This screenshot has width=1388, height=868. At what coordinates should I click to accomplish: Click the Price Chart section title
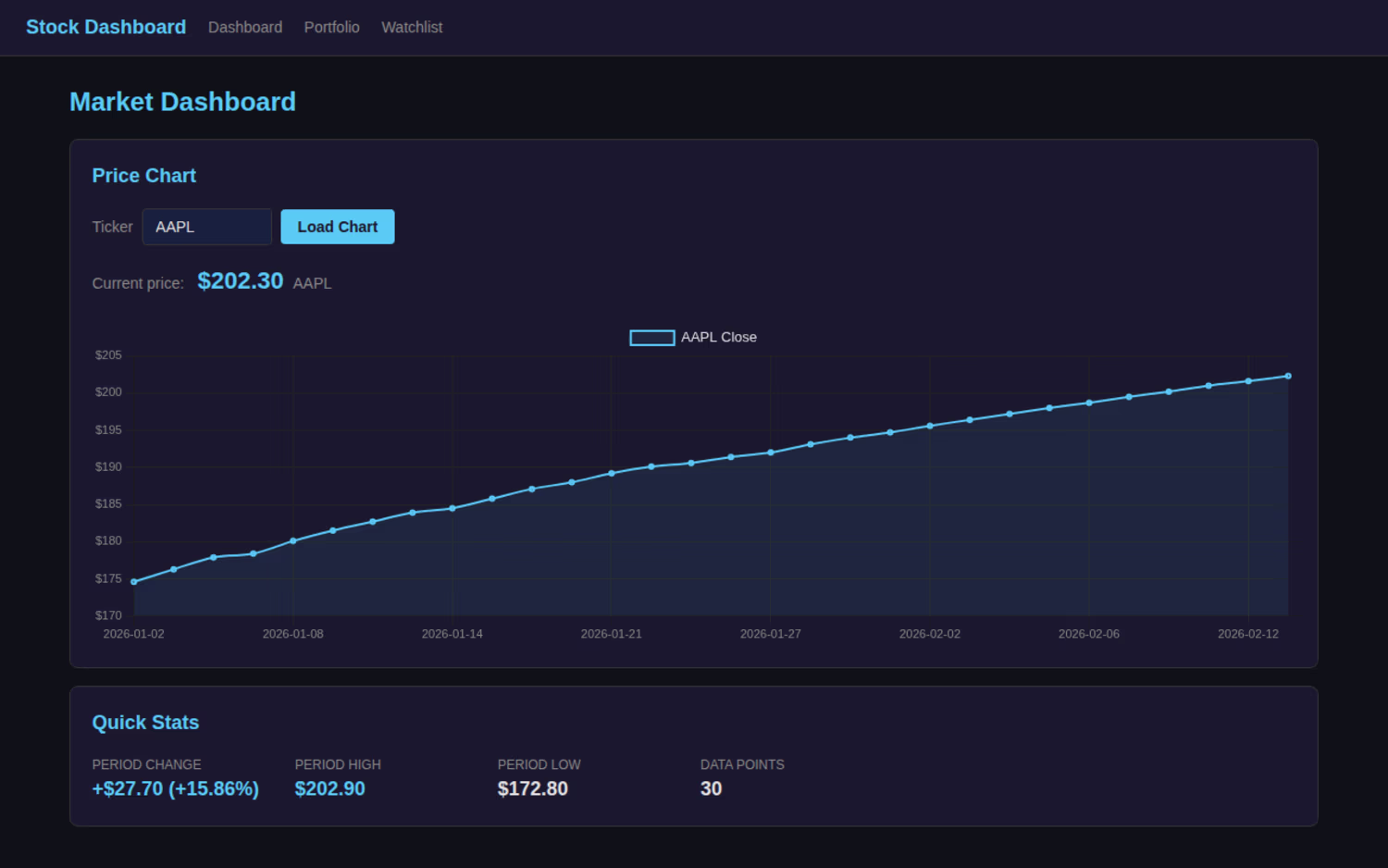coord(144,176)
